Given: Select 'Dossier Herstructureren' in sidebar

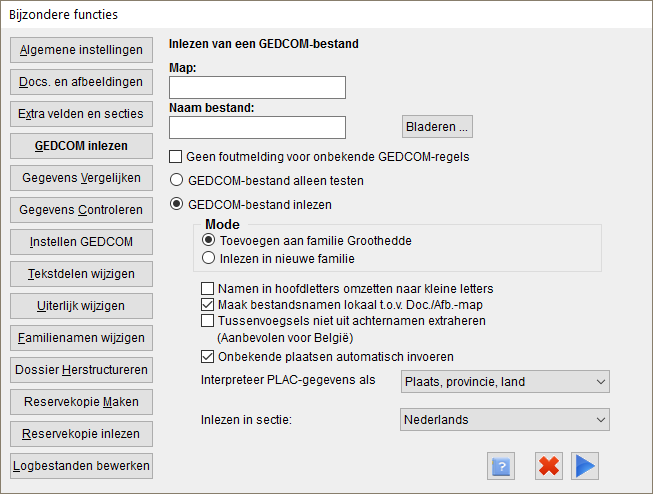Looking at the screenshot, I should pyautogui.click(x=81, y=370).
